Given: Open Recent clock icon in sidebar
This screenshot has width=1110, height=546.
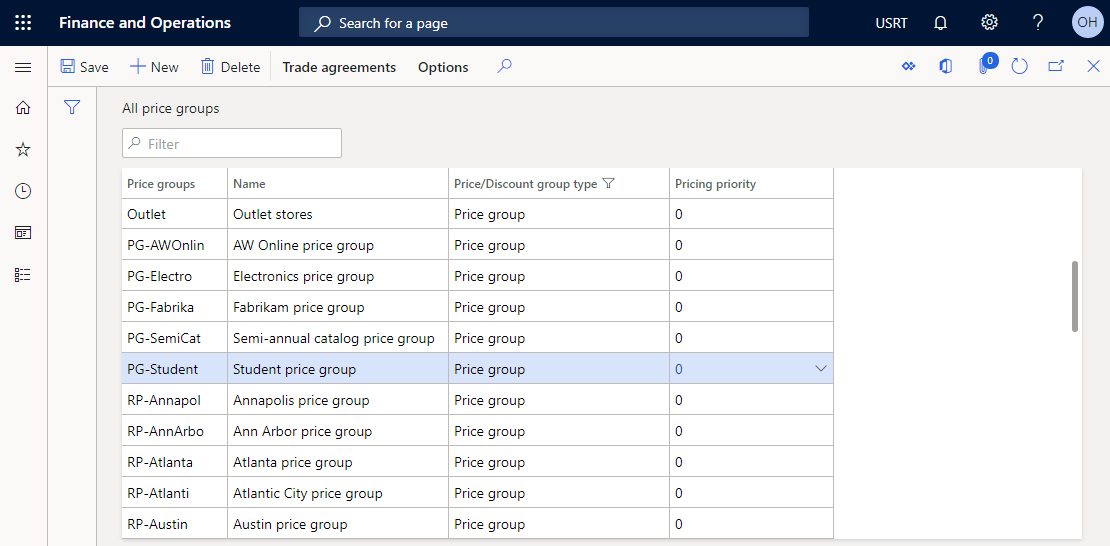Looking at the screenshot, I should pyautogui.click(x=23, y=191).
